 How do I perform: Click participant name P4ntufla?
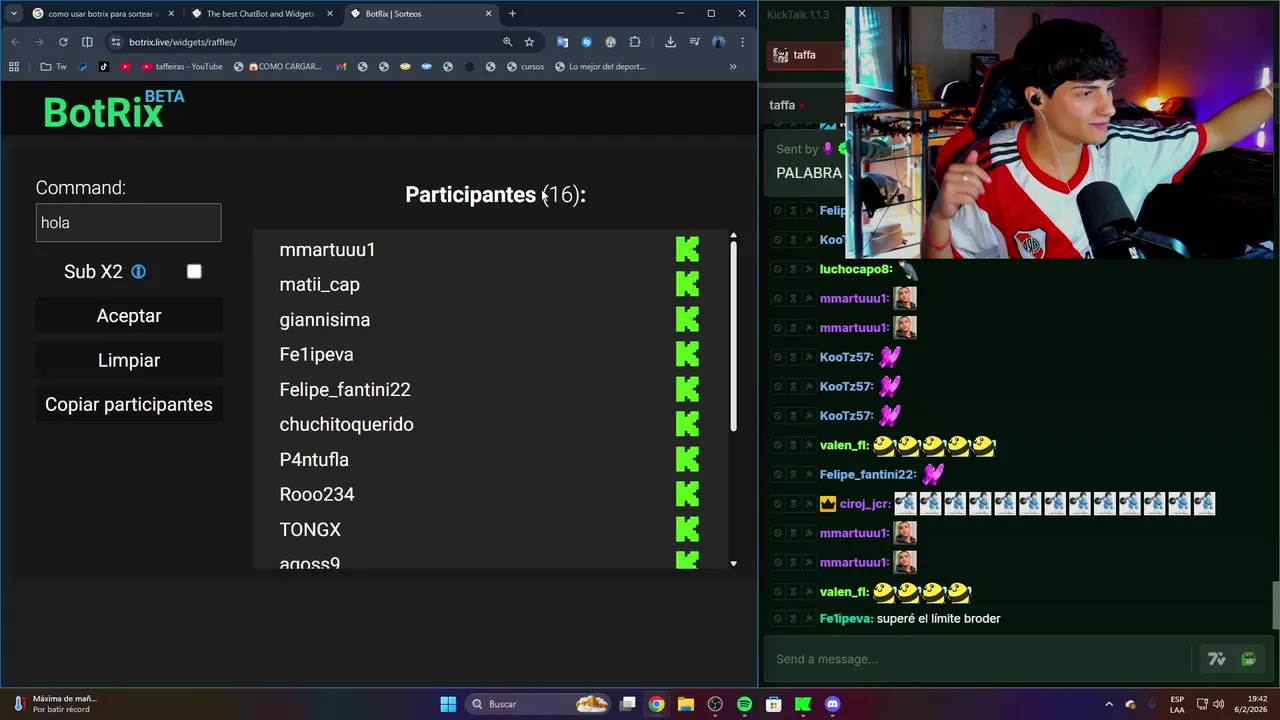tap(314, 460)
